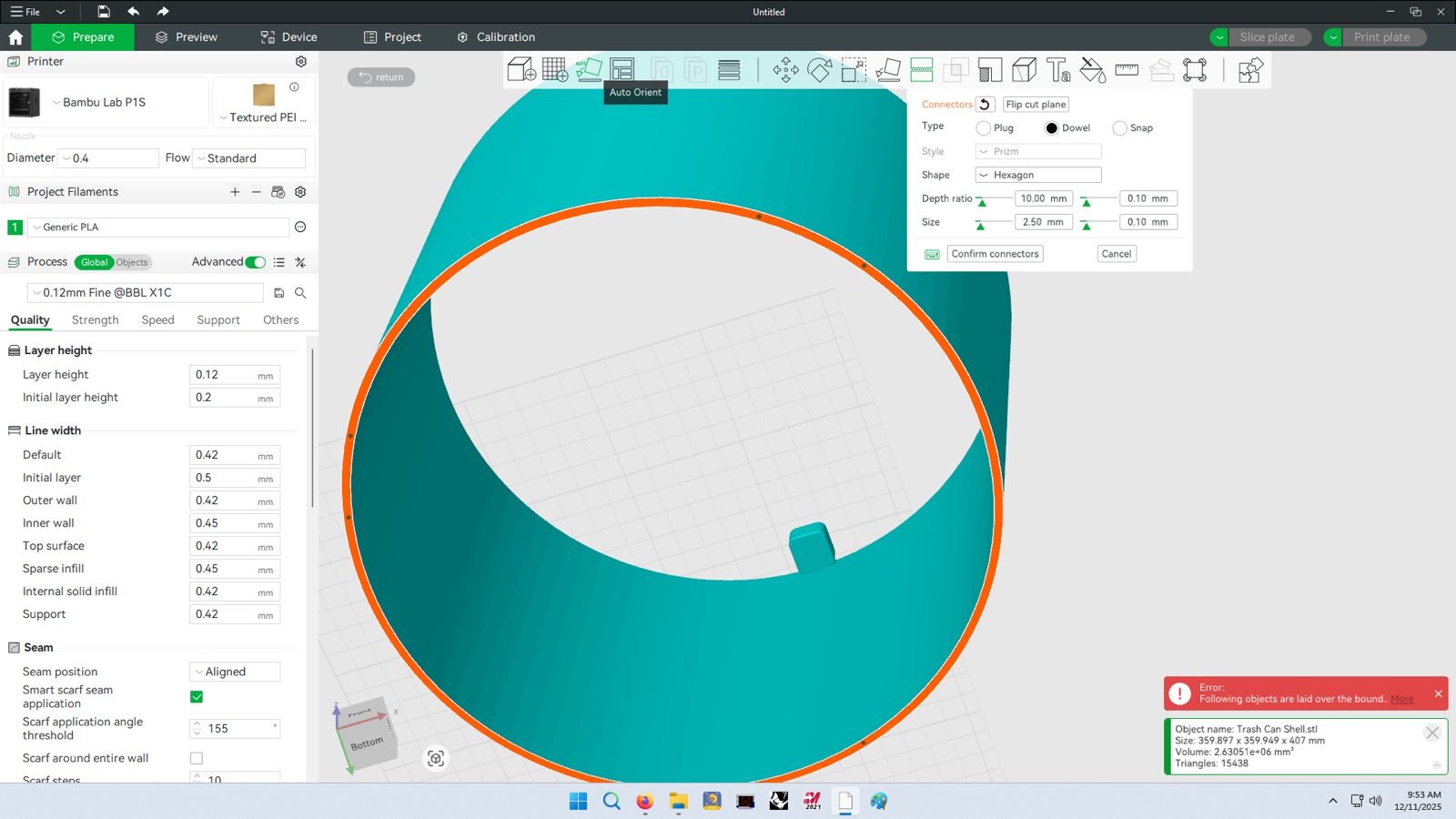Enable Scarf around entire wall checkbox

click(197, 758)
